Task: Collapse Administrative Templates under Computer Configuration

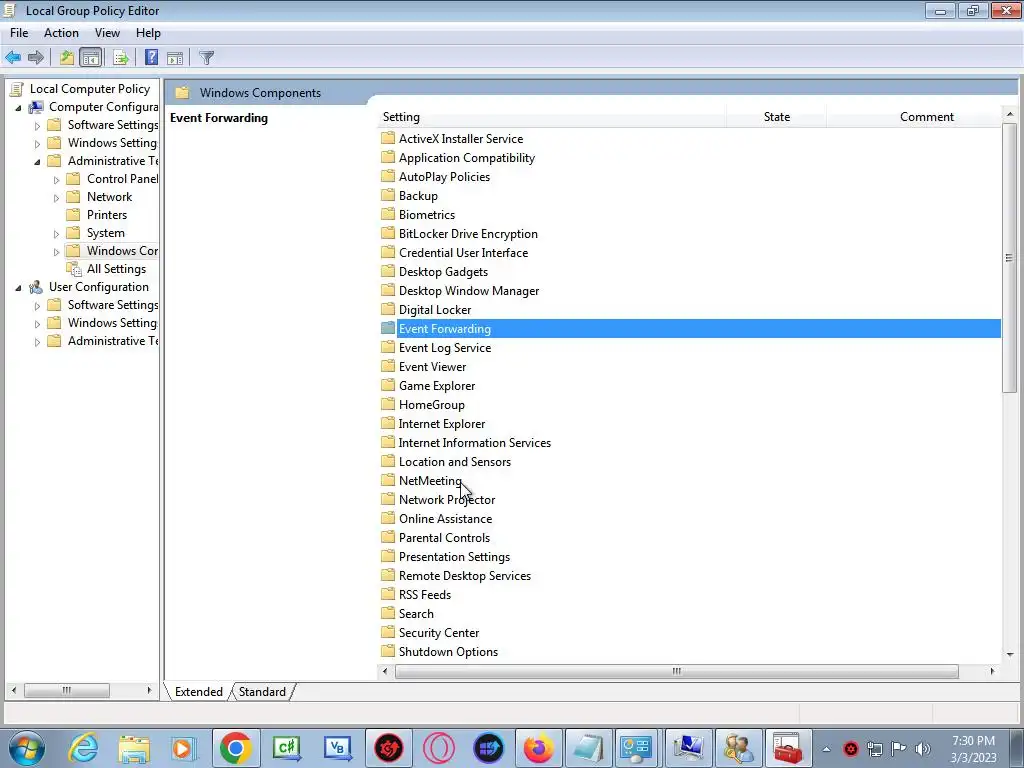Action: point(37,161)
